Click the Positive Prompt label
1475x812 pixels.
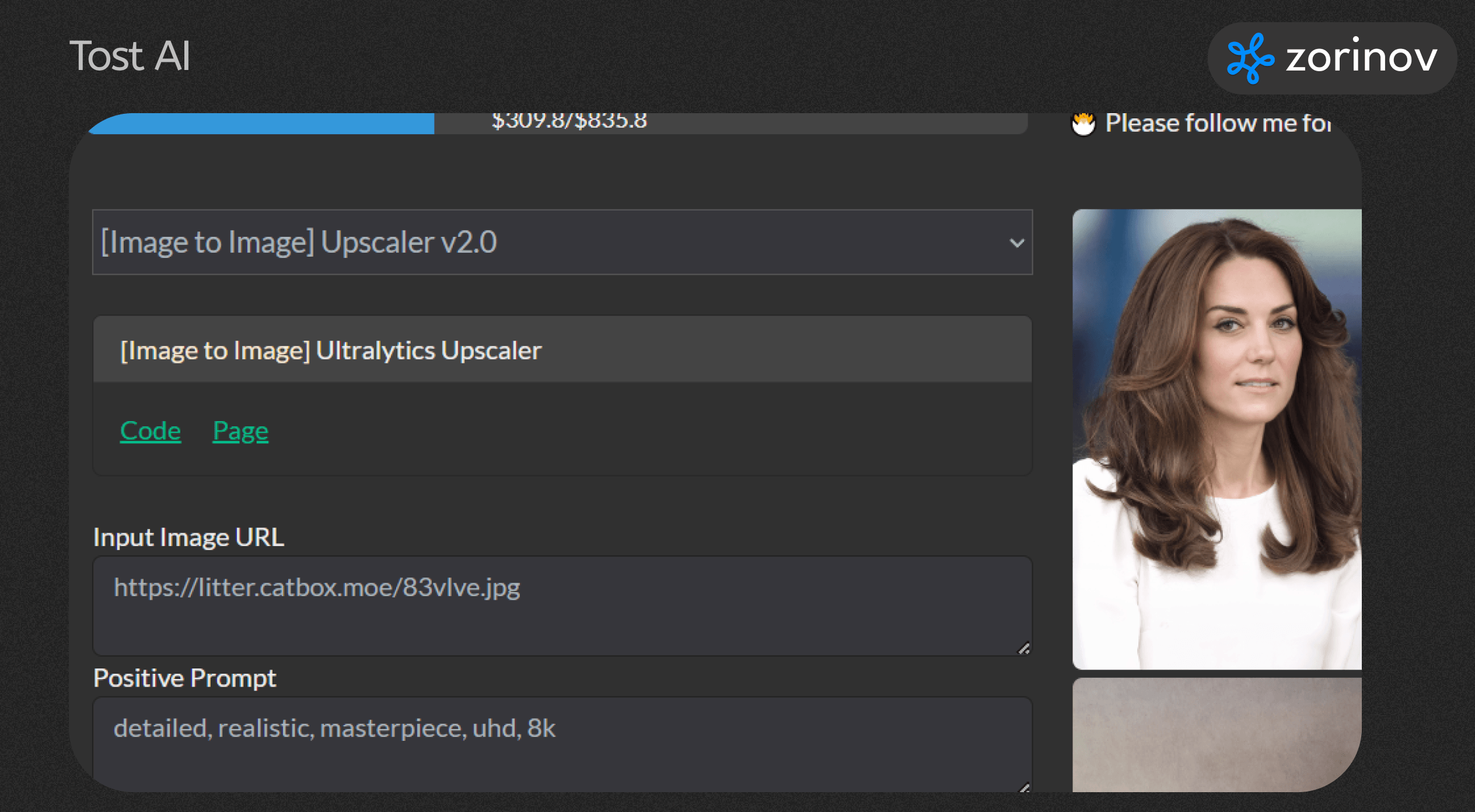184,678
